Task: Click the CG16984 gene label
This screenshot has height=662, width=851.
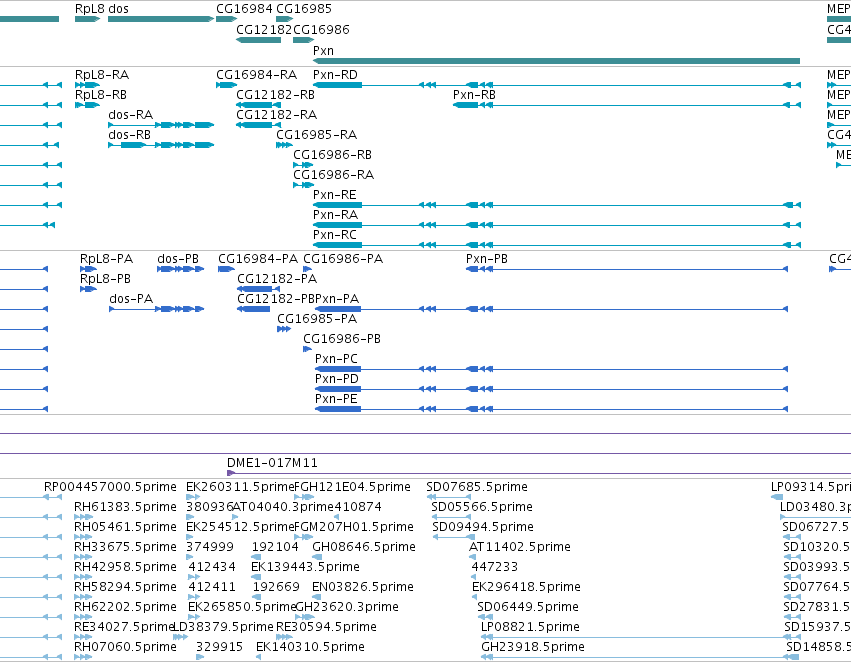Action: pyautogui.click(x=244, y=9)
